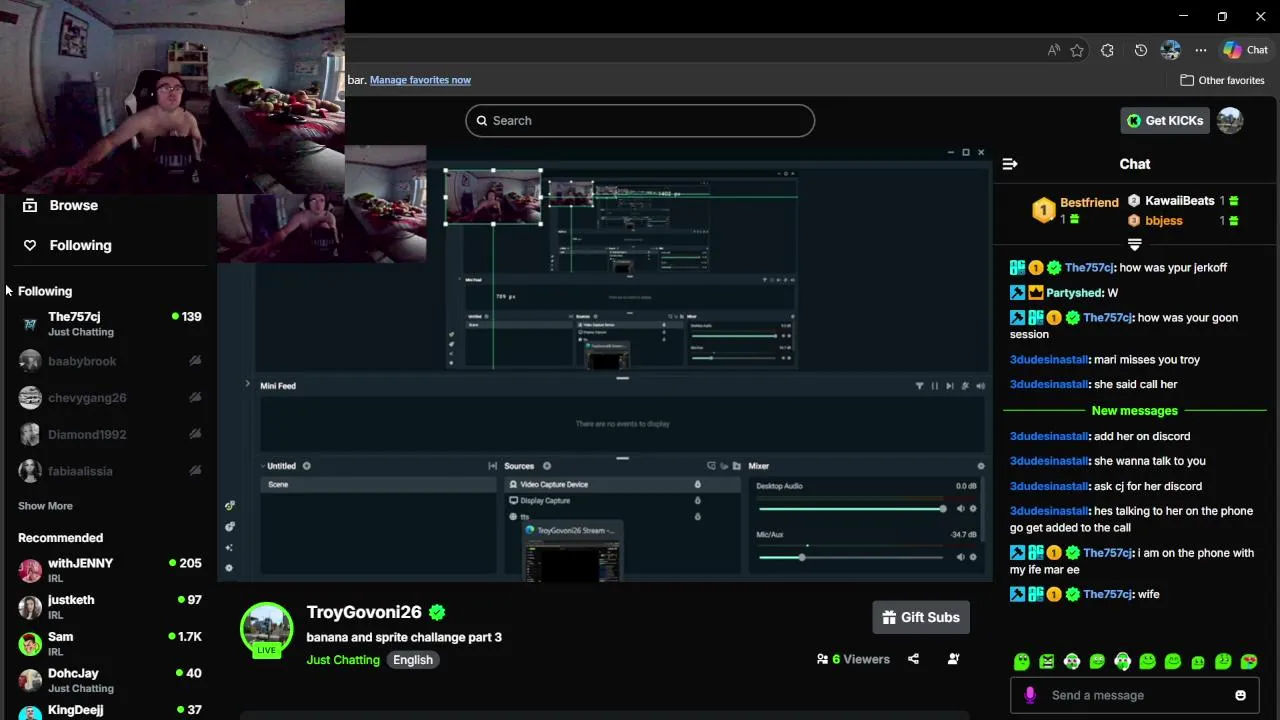
Task: Insert the heart-eyes green emote
Action: tap(1248, 661)
